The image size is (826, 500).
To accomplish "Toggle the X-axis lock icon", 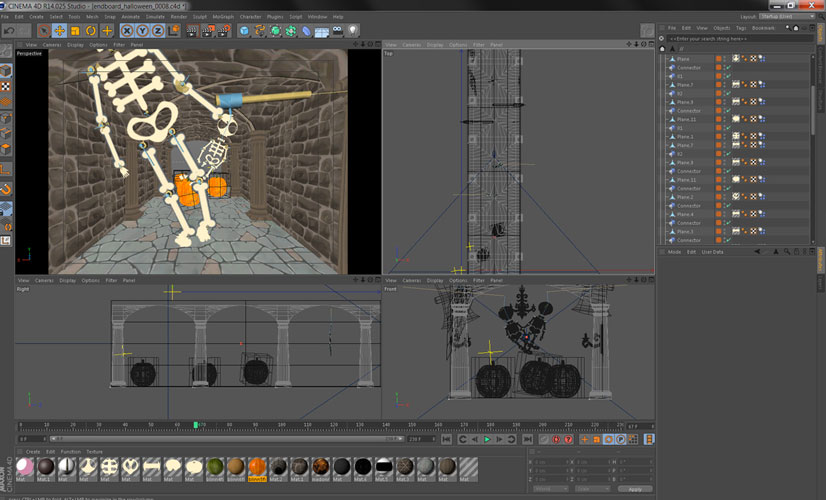I will pos(129,31).
